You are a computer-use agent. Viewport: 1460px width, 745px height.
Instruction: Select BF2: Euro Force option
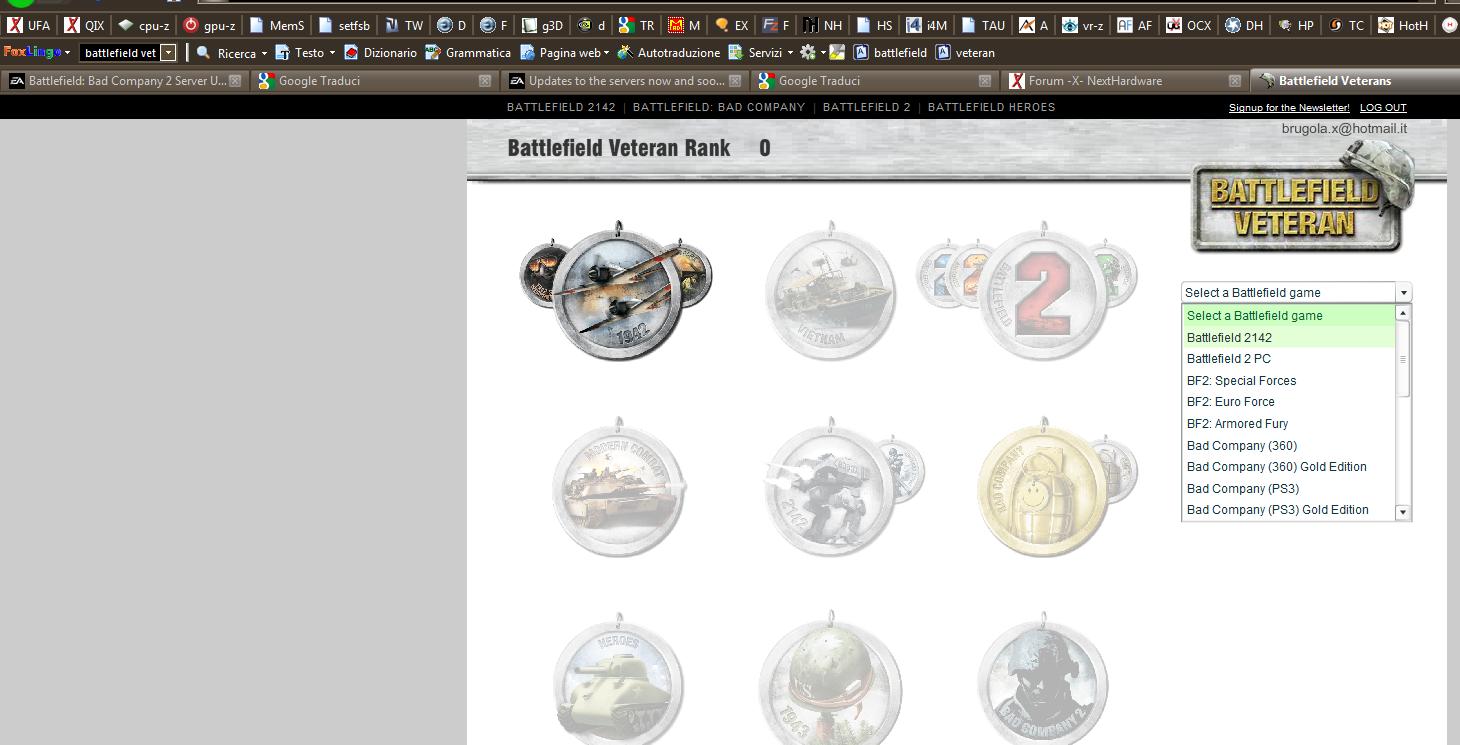(1288, 402)
